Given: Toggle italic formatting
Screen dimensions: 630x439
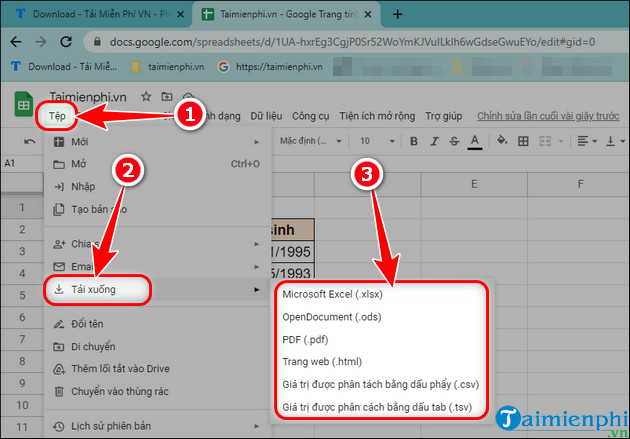Looking at the screenshot, I should pyautogui.click(x=434, y=141).
